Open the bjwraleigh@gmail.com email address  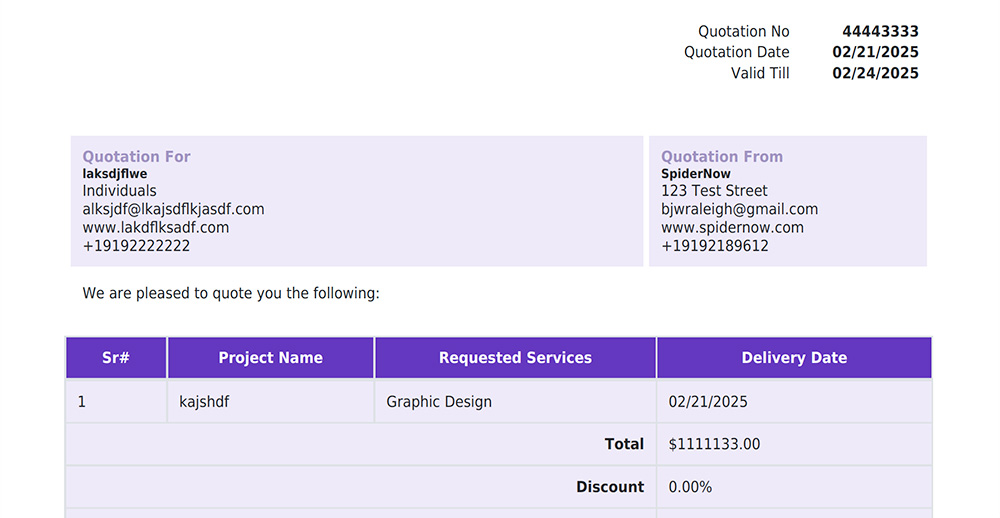coord(739,209)
